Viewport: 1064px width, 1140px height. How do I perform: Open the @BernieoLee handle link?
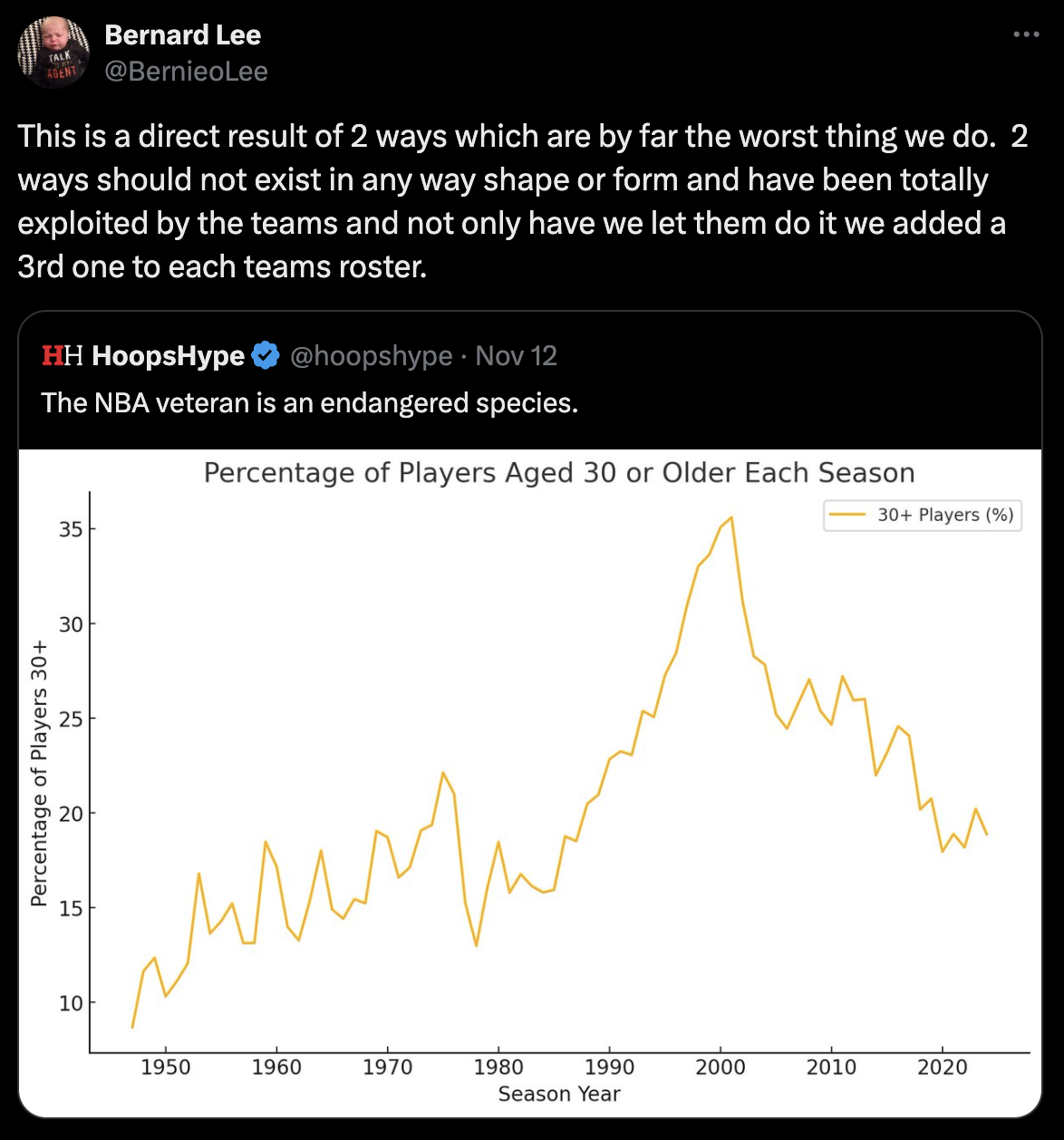pos(186,72)
